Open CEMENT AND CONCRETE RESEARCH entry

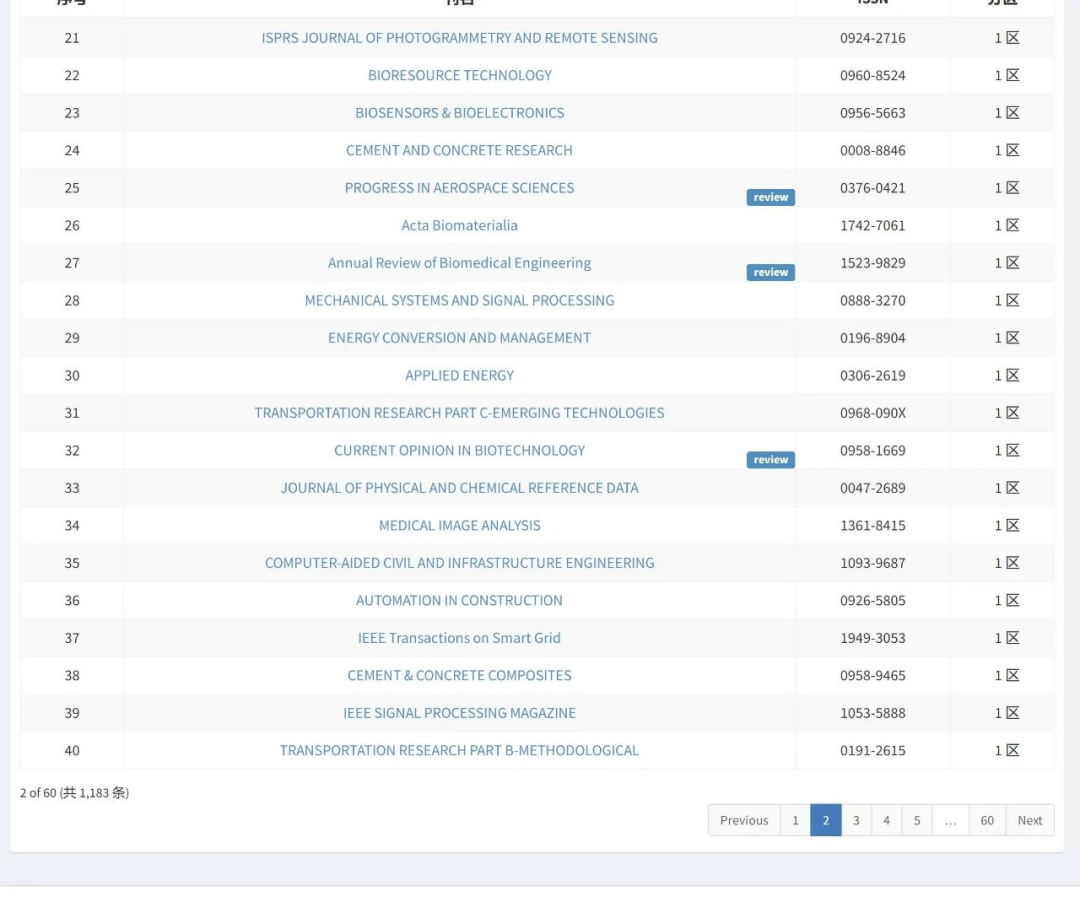459,150
